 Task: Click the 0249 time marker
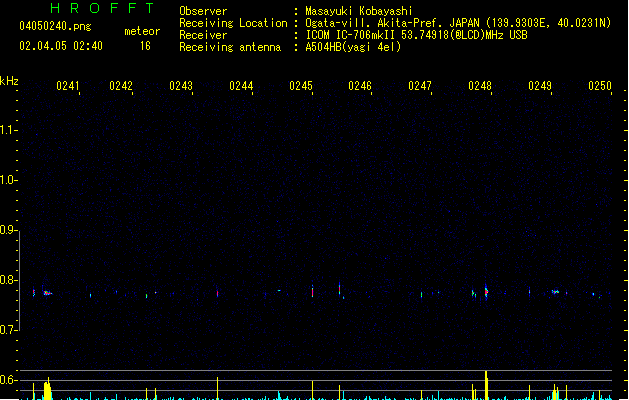click(x=540, y=85)
